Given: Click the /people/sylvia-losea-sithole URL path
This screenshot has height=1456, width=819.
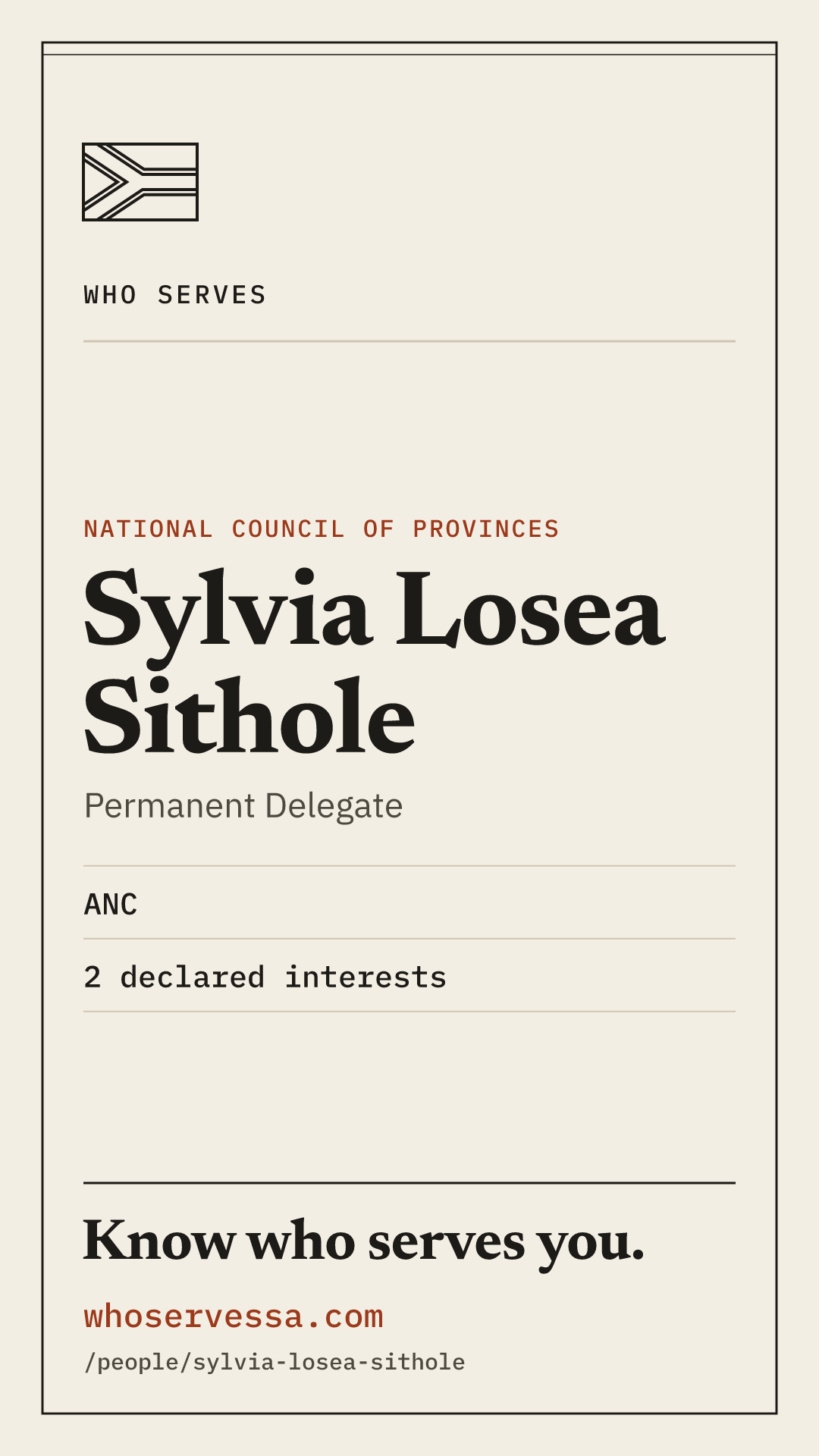Looking at the screenshot, I should pos(275,1362).
